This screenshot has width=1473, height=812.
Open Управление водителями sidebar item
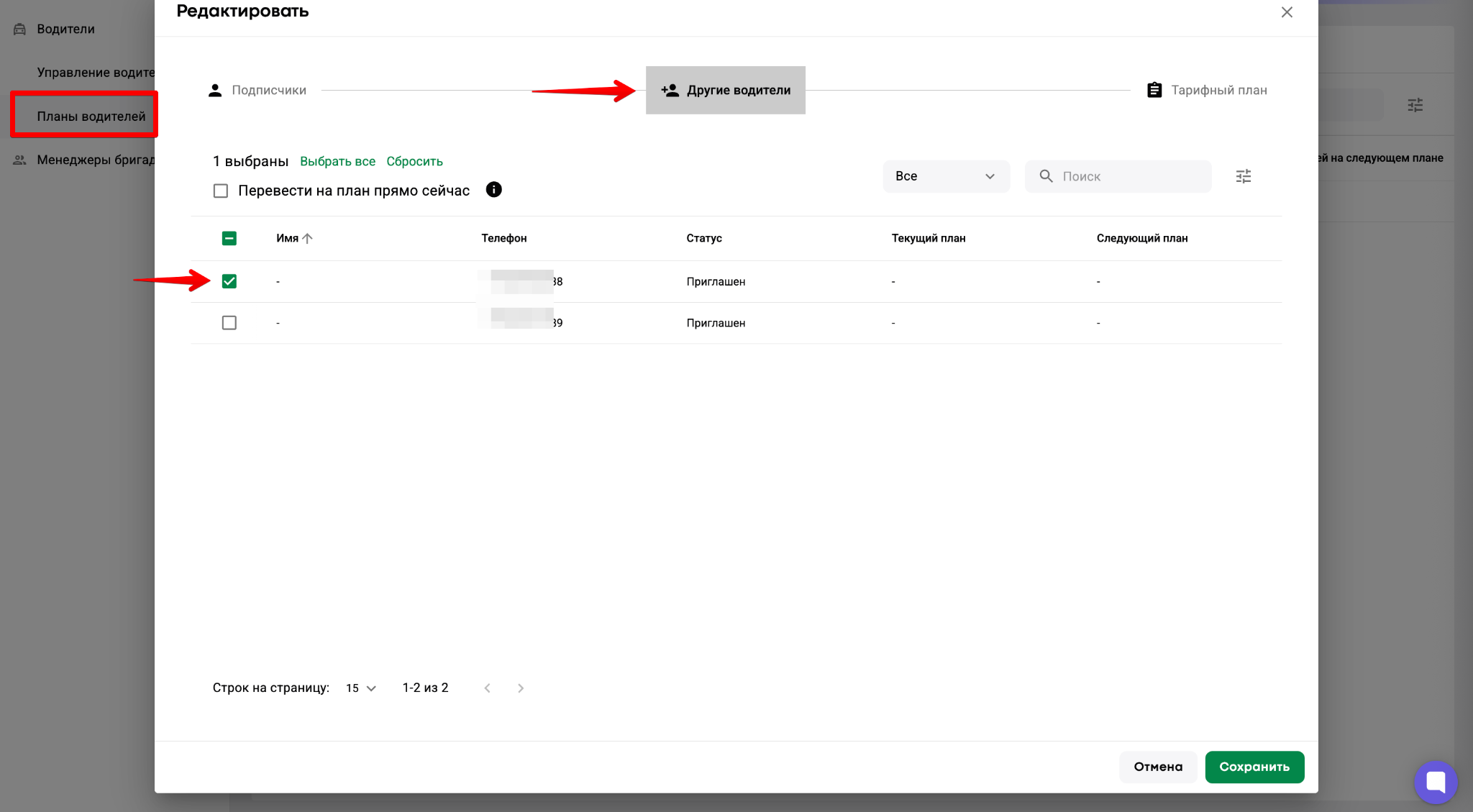point(96,72)
